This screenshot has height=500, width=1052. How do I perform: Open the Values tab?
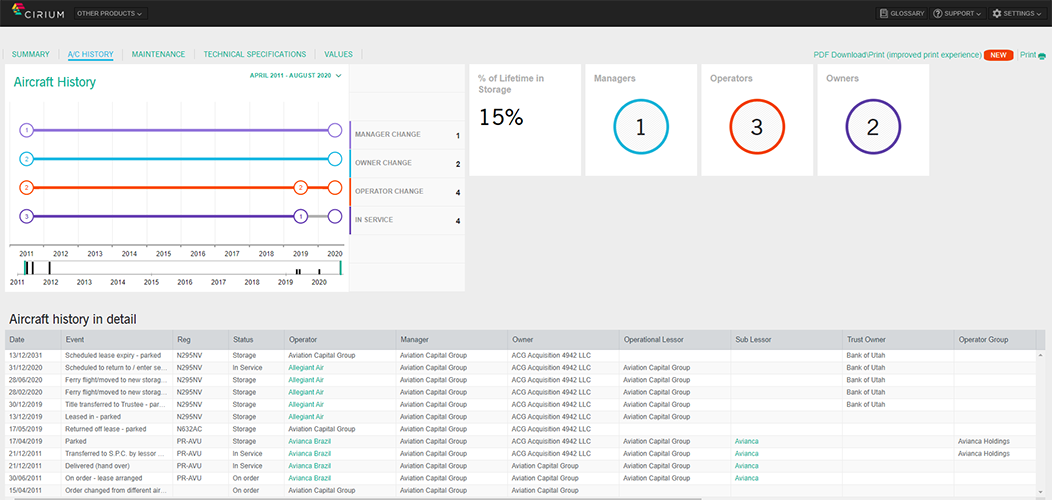(339, 54)
